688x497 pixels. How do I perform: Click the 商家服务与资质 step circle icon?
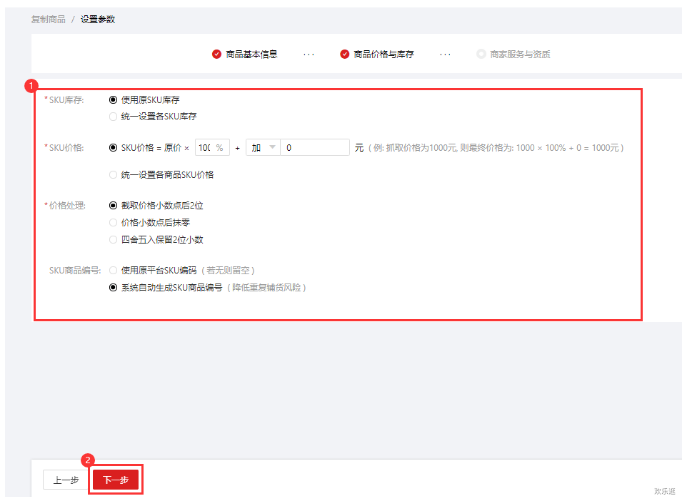click(x=481, y=54)
